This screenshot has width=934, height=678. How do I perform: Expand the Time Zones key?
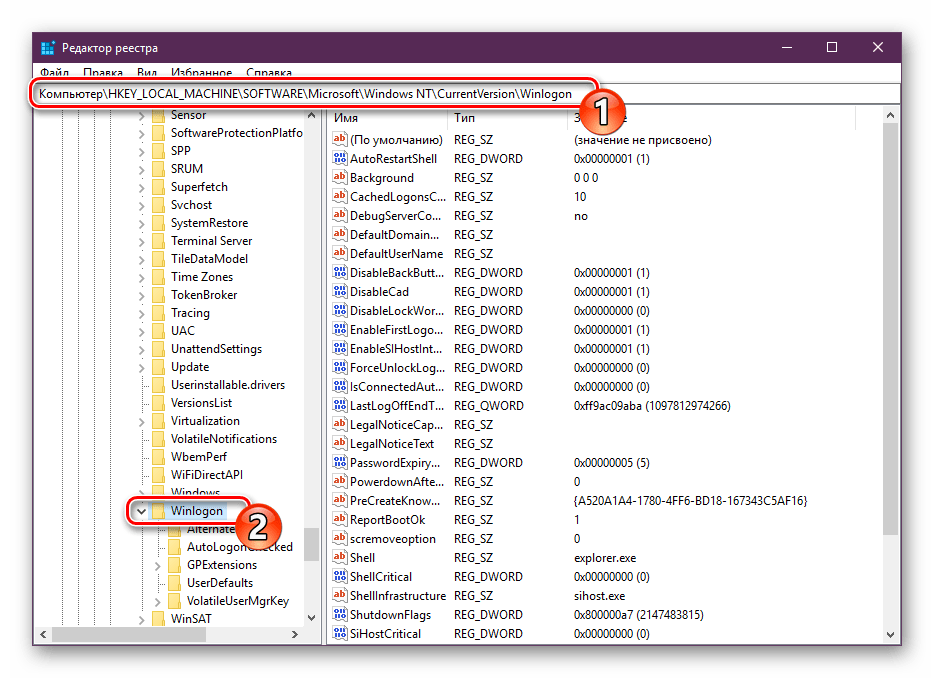(141, 277)
